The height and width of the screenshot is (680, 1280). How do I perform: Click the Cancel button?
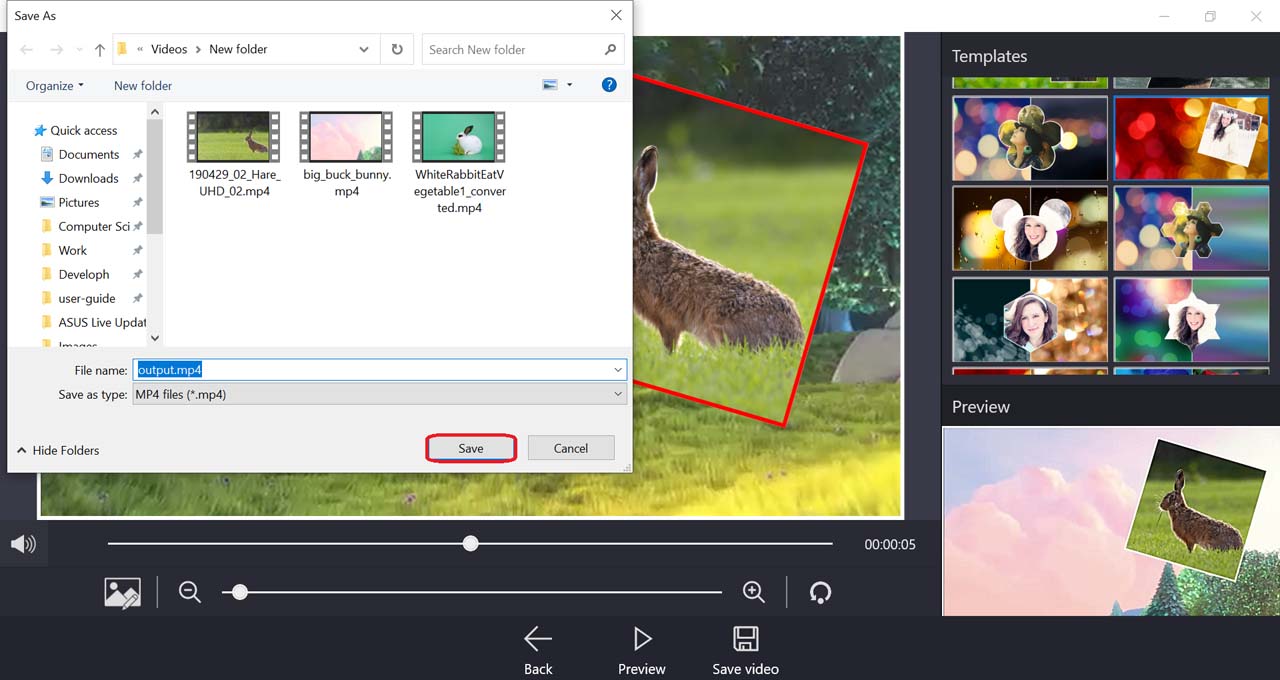tap(571, 448)
